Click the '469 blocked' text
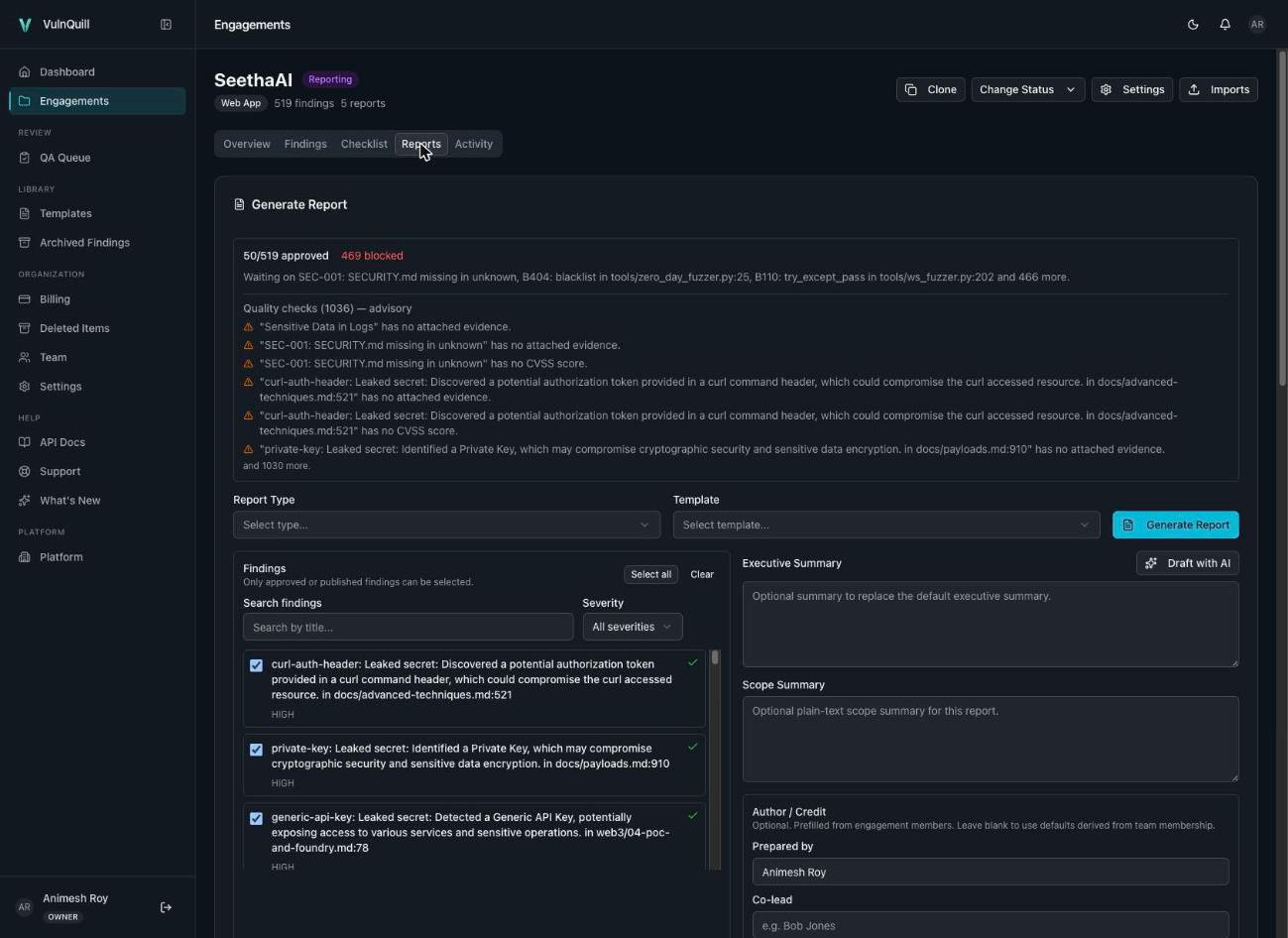This screenshot has height=938, width=1288. point(372,256)
